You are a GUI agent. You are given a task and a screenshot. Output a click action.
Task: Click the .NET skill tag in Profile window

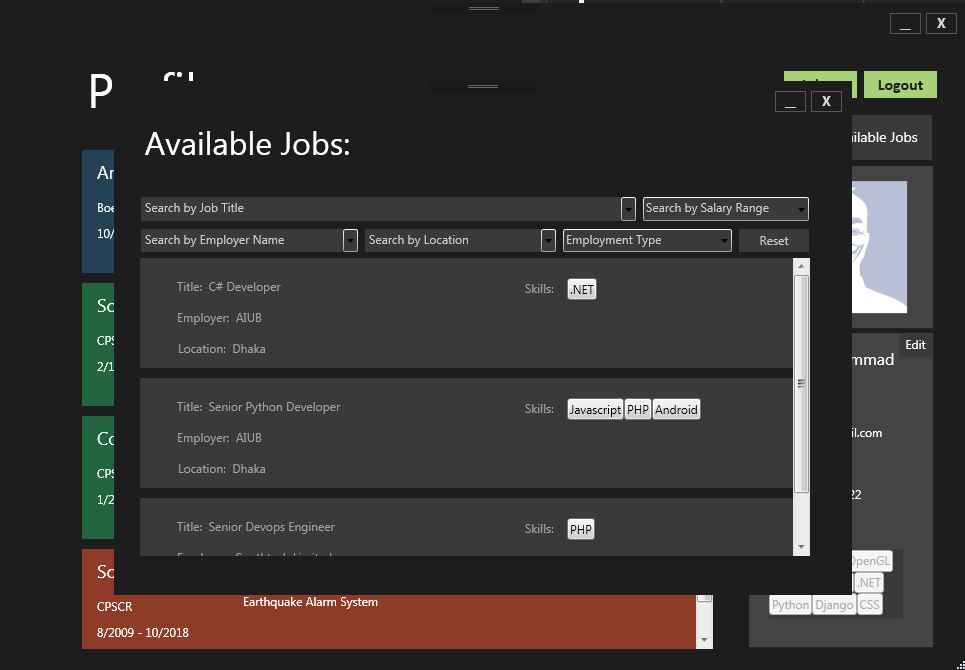[868, 583]
